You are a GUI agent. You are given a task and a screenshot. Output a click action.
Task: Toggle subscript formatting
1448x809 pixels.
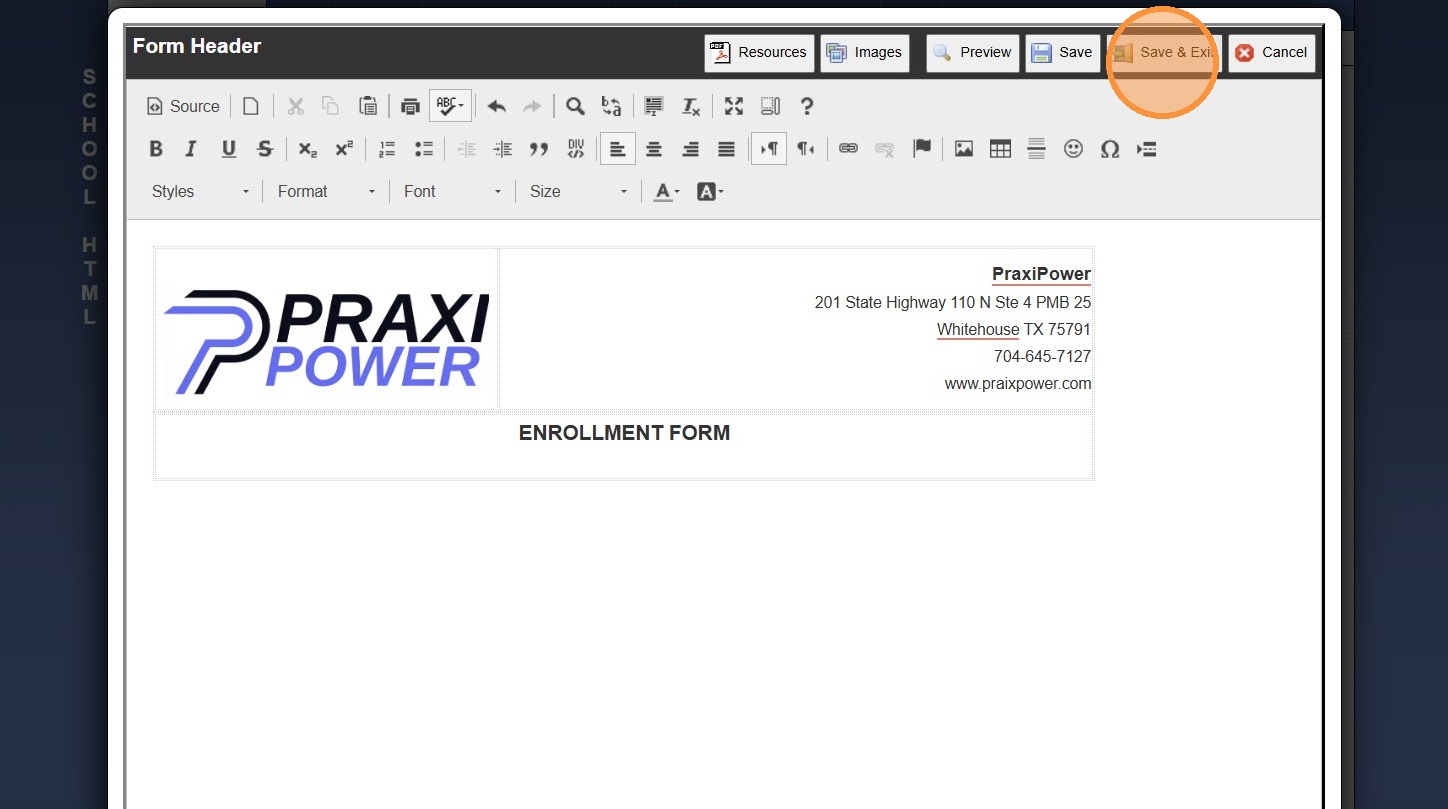tap(308, 149)
